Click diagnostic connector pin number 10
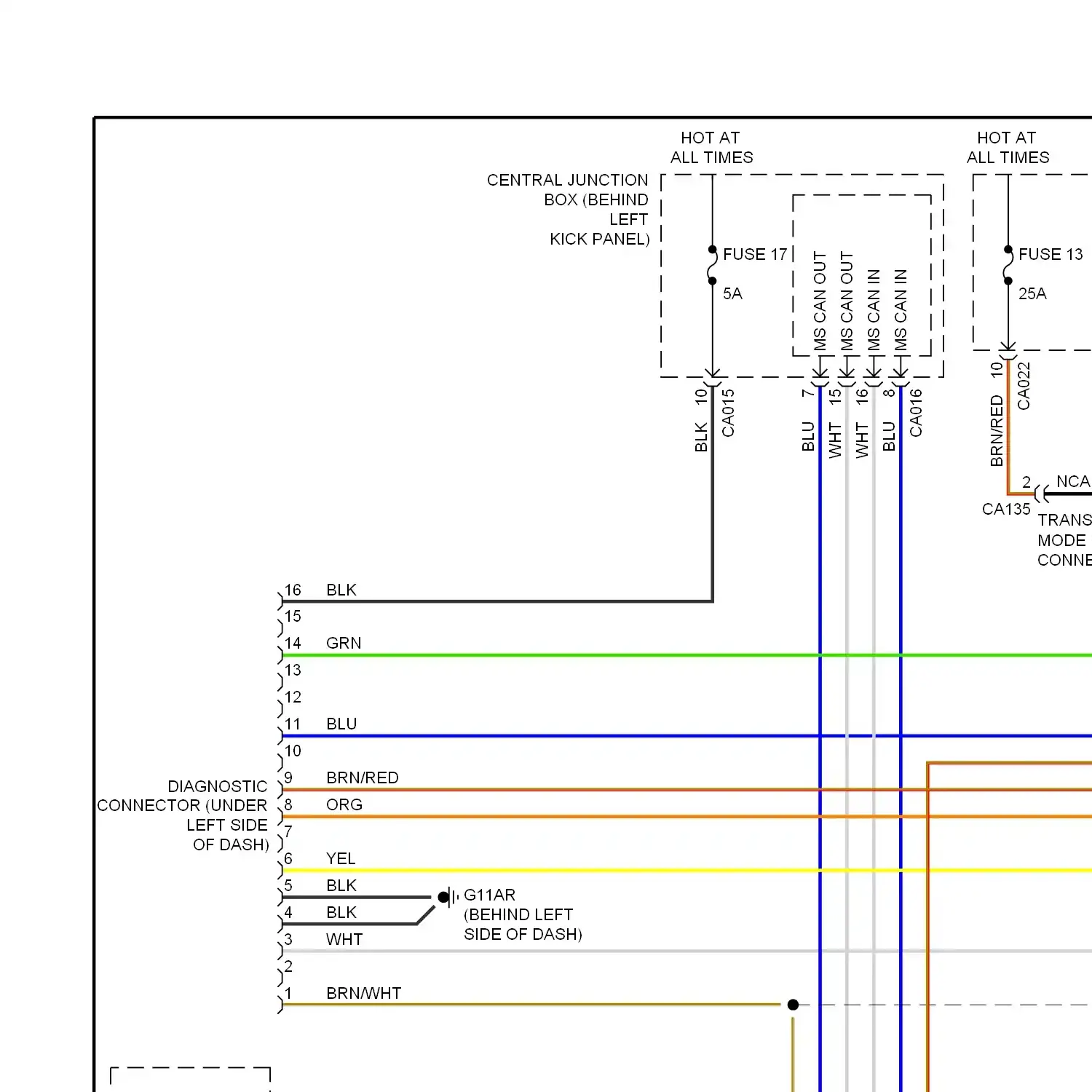Image resolution: width=1092 pixels, height=1092 pixels. [x=293, y=751]
